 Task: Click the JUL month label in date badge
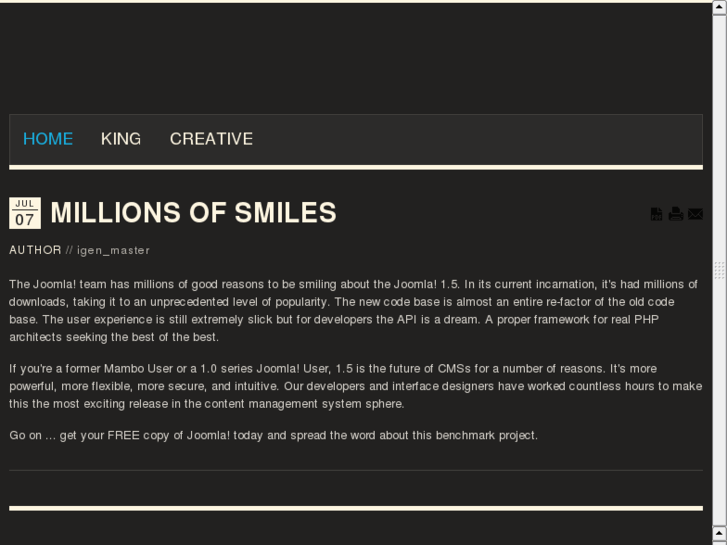(24, 204)
